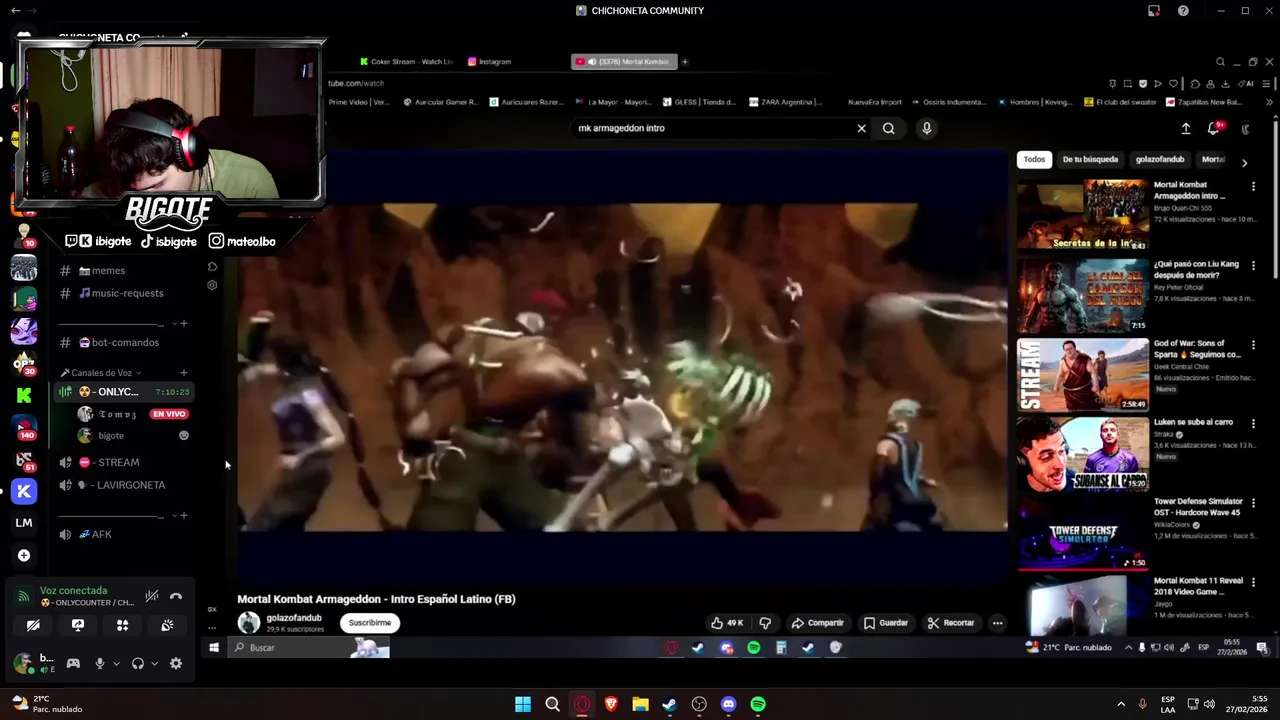Image resolution: width=1280 pixels, height=720 pixels.
Task: Select the Mortal Kombat YouTube tab
Action: [x=623, y=62]
